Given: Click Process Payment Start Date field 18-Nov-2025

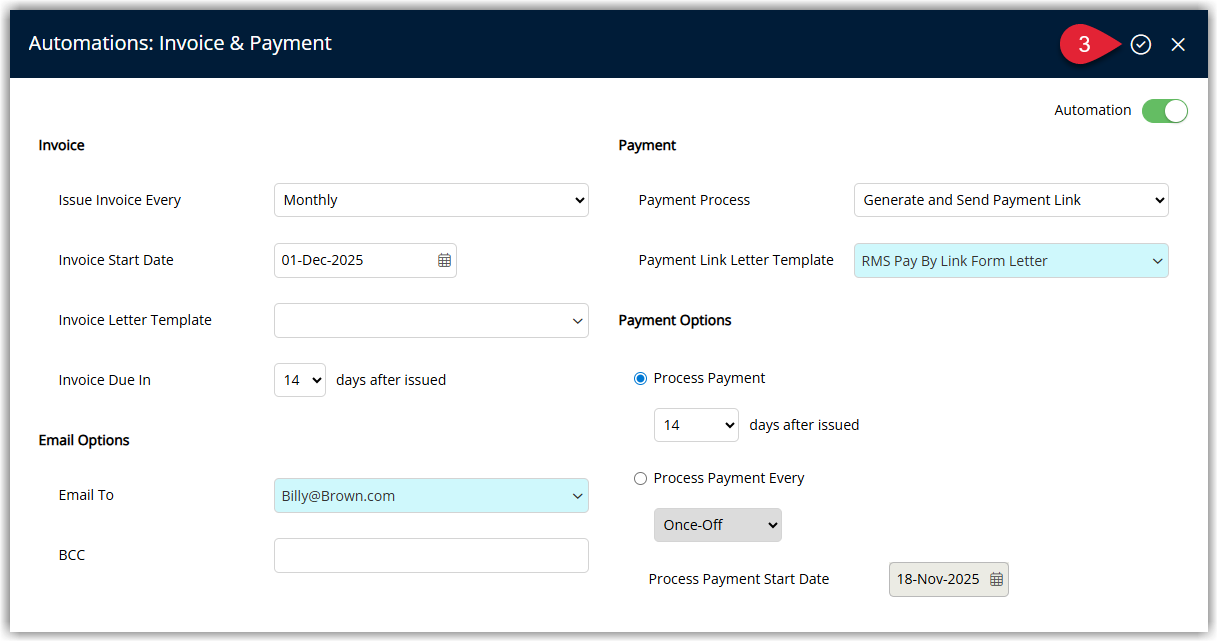Looking at the screenshot, I should pos(948,579).
